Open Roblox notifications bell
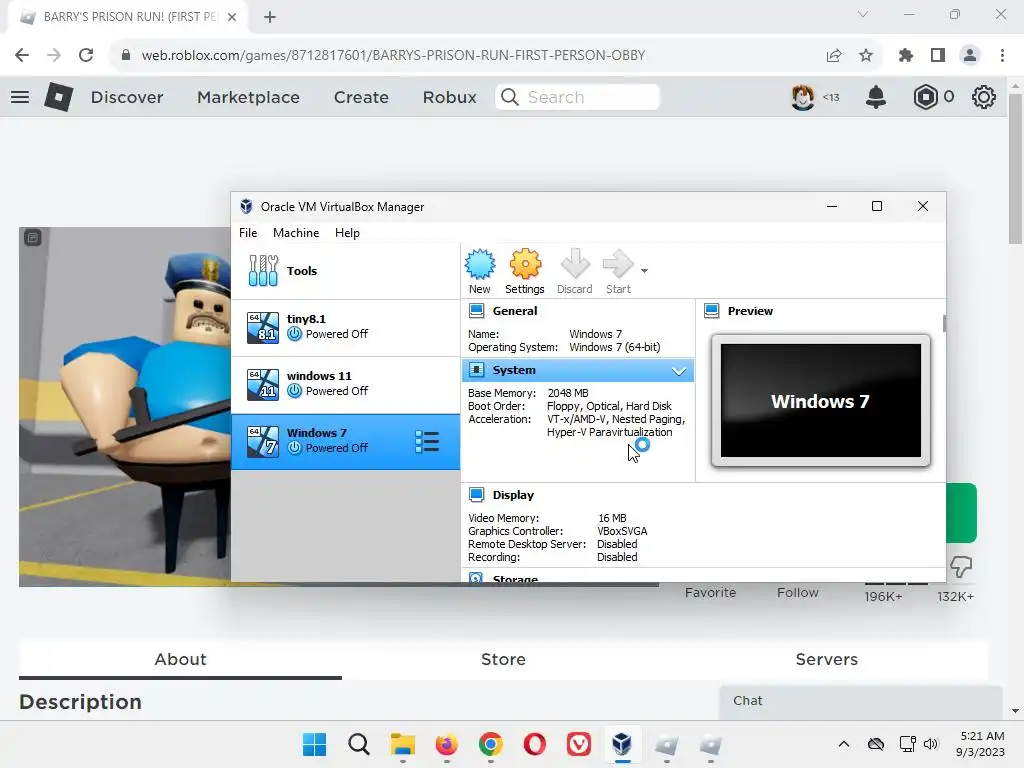1024x768 pixels. [876, 97]
